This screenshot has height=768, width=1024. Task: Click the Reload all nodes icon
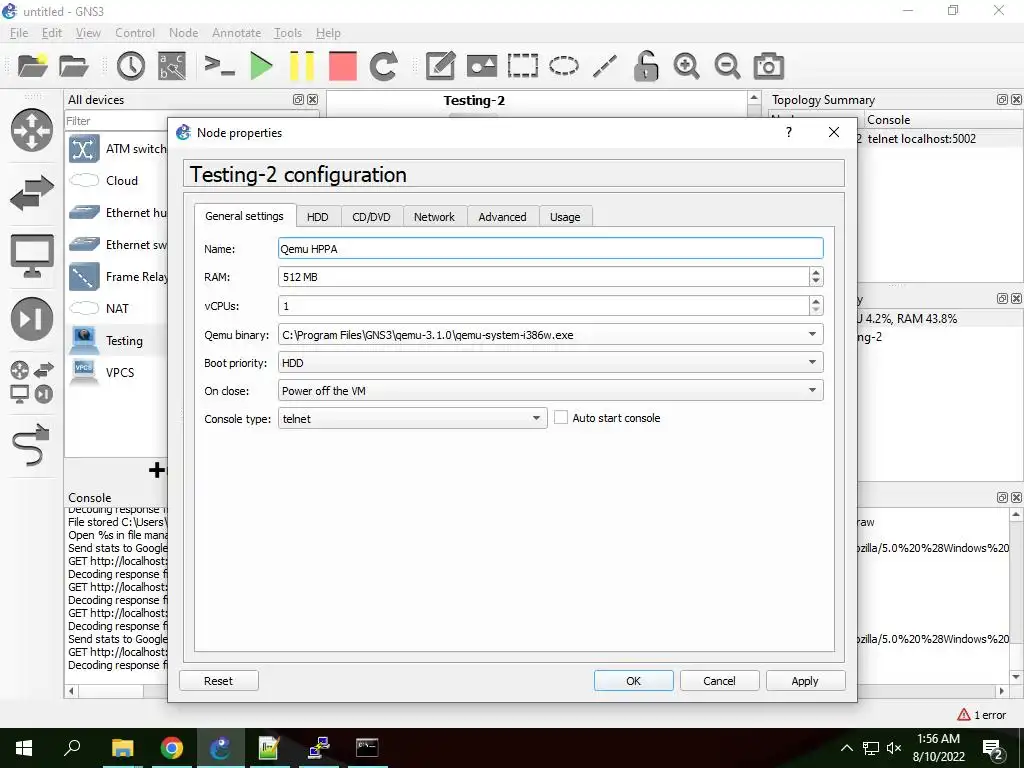pyautogui.click(x=383, y=66)
